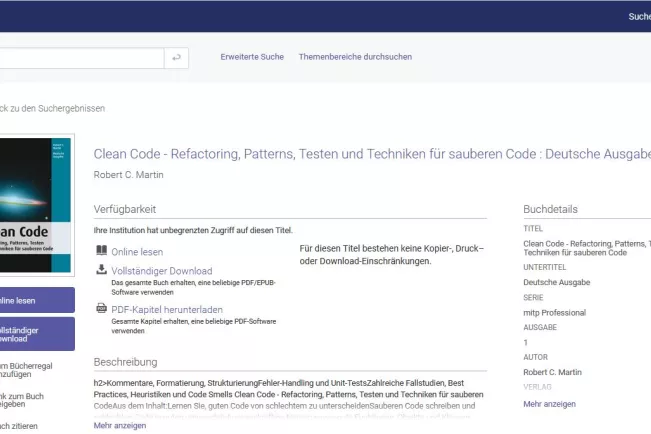Expand Mehr anzeigen under Beschreibung
Viewport: 651px width, 434px height.
tap(119, 425)
